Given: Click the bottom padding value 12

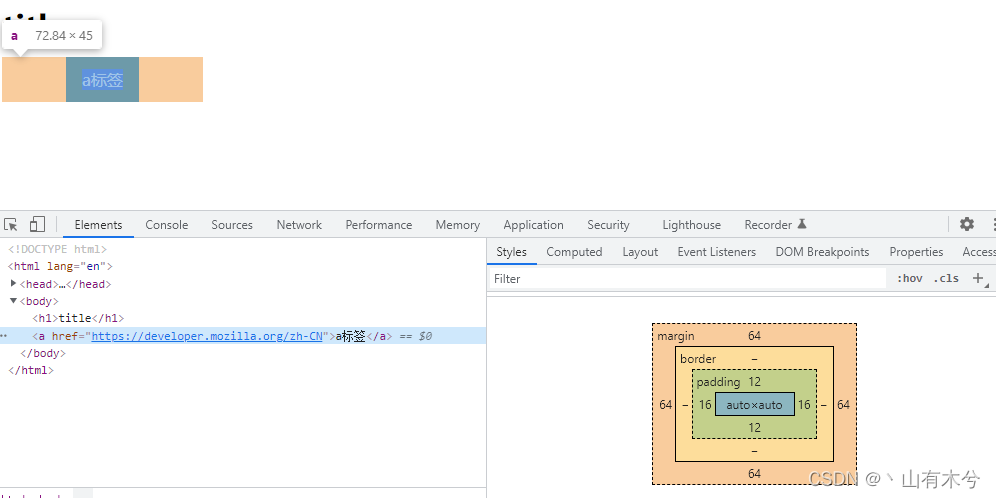Looking at the screenshot, I should click(x=755, y=427).
